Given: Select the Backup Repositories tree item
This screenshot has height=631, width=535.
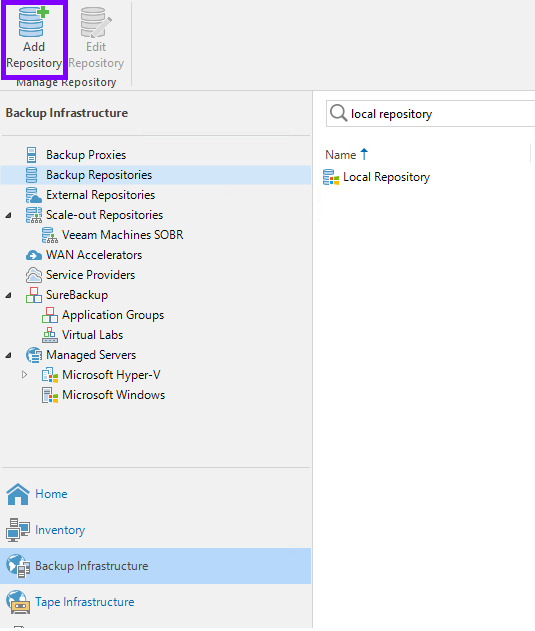Looking at the screenshot, I should (x=99, y=175).
